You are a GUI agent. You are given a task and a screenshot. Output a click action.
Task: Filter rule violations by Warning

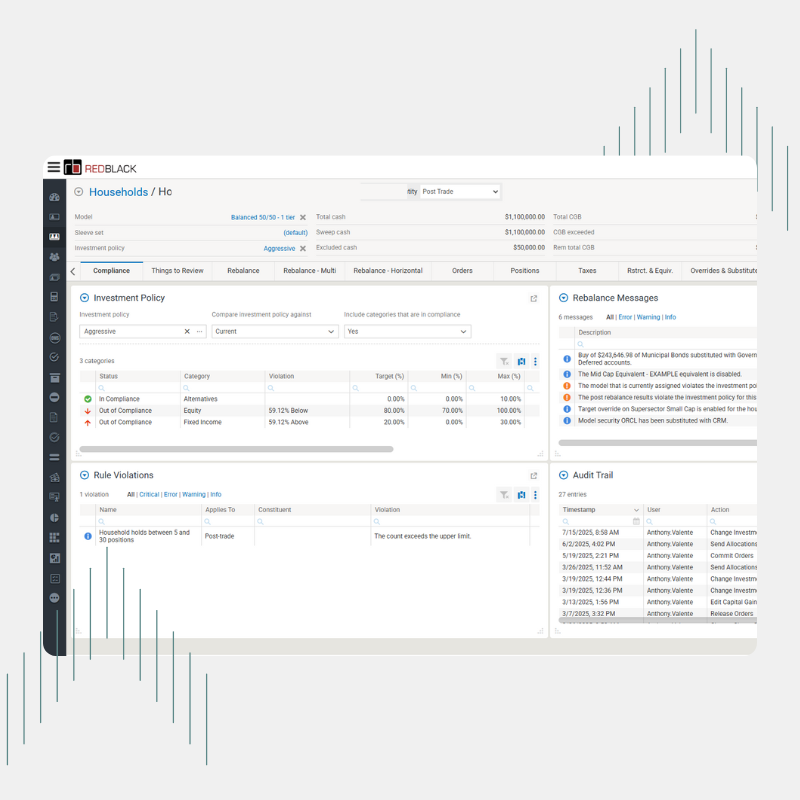tap(193, 494)
